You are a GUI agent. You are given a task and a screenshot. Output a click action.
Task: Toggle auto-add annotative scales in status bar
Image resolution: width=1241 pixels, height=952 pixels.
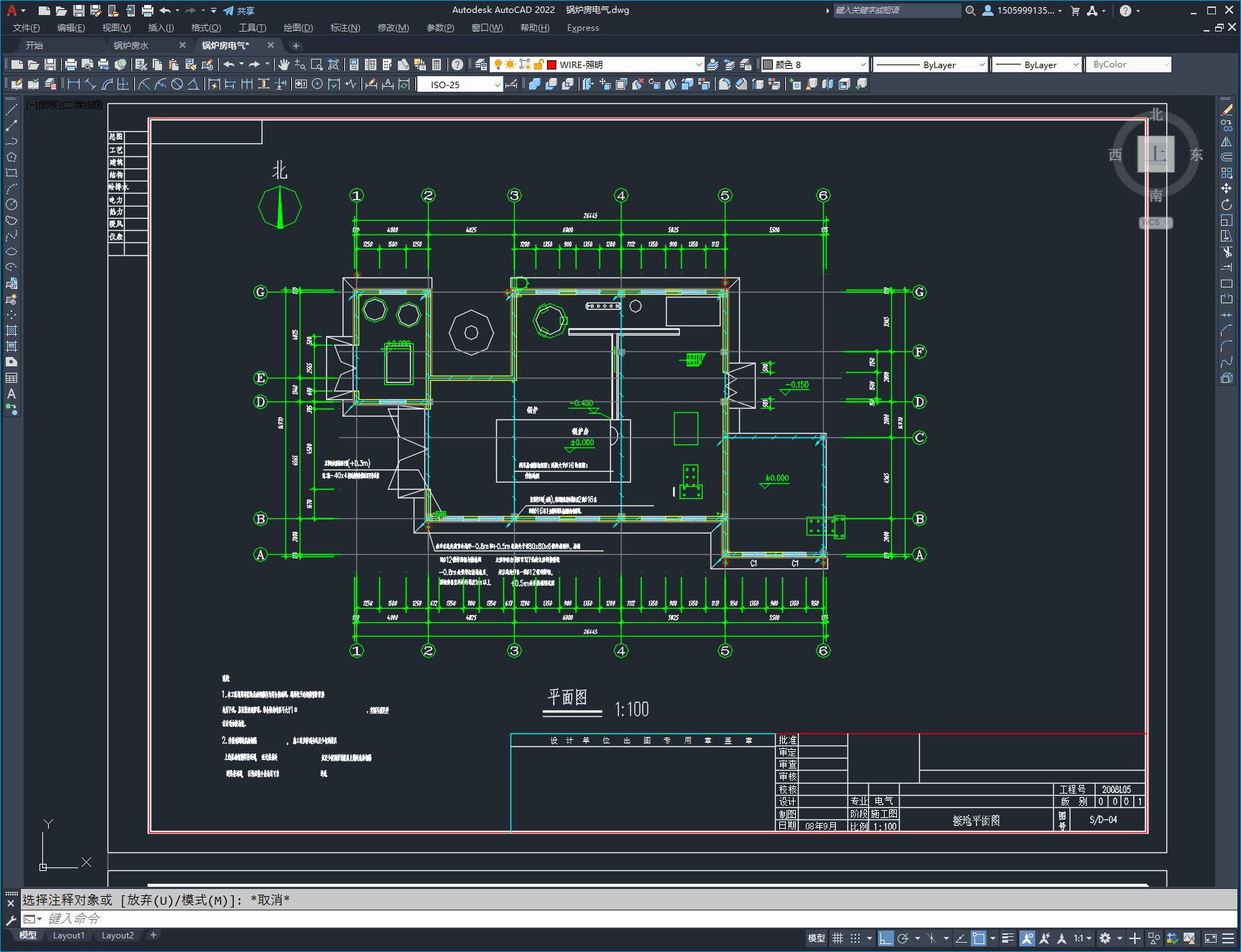click(x=1045, y=938)
